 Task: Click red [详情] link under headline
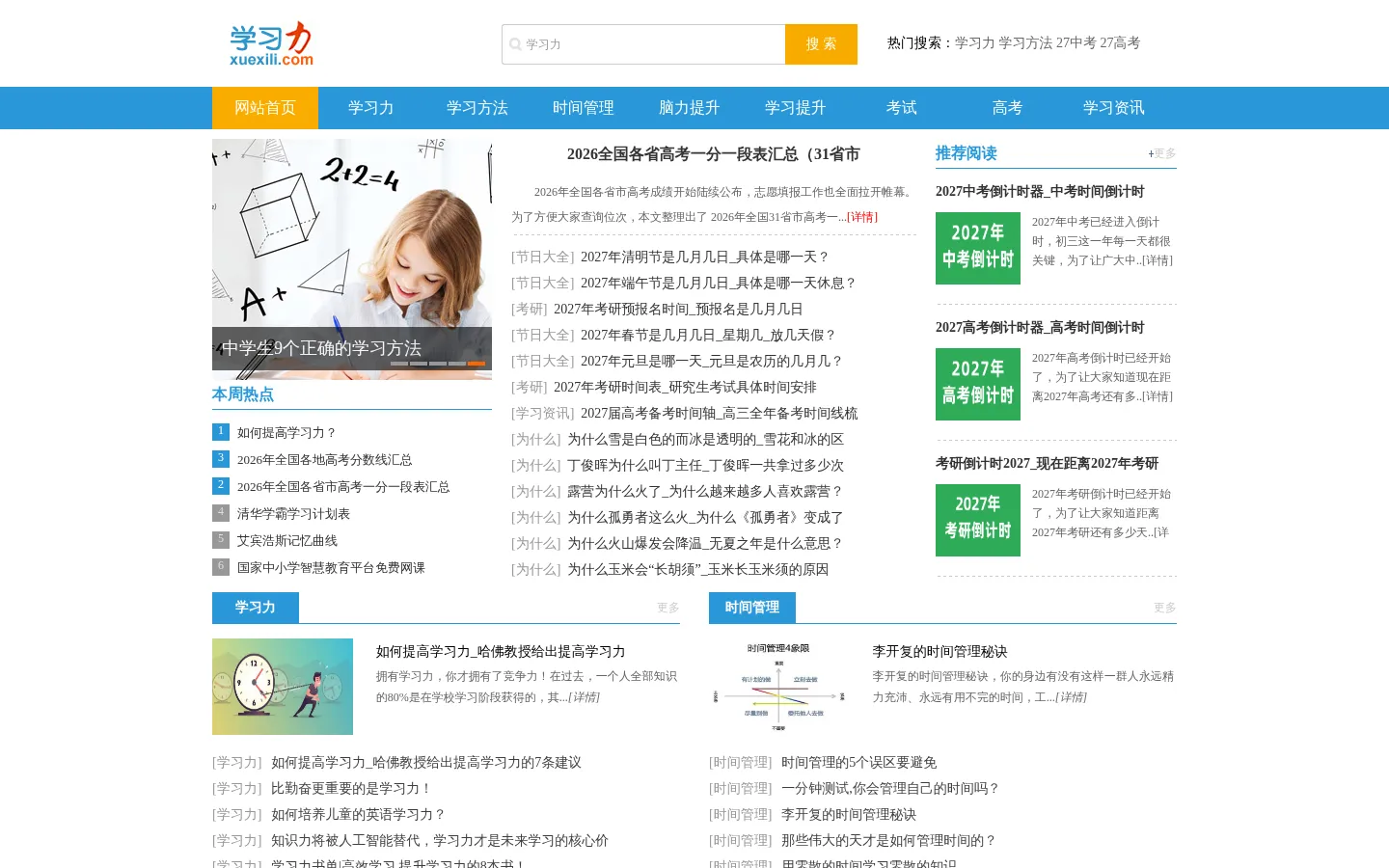(862, 217)
